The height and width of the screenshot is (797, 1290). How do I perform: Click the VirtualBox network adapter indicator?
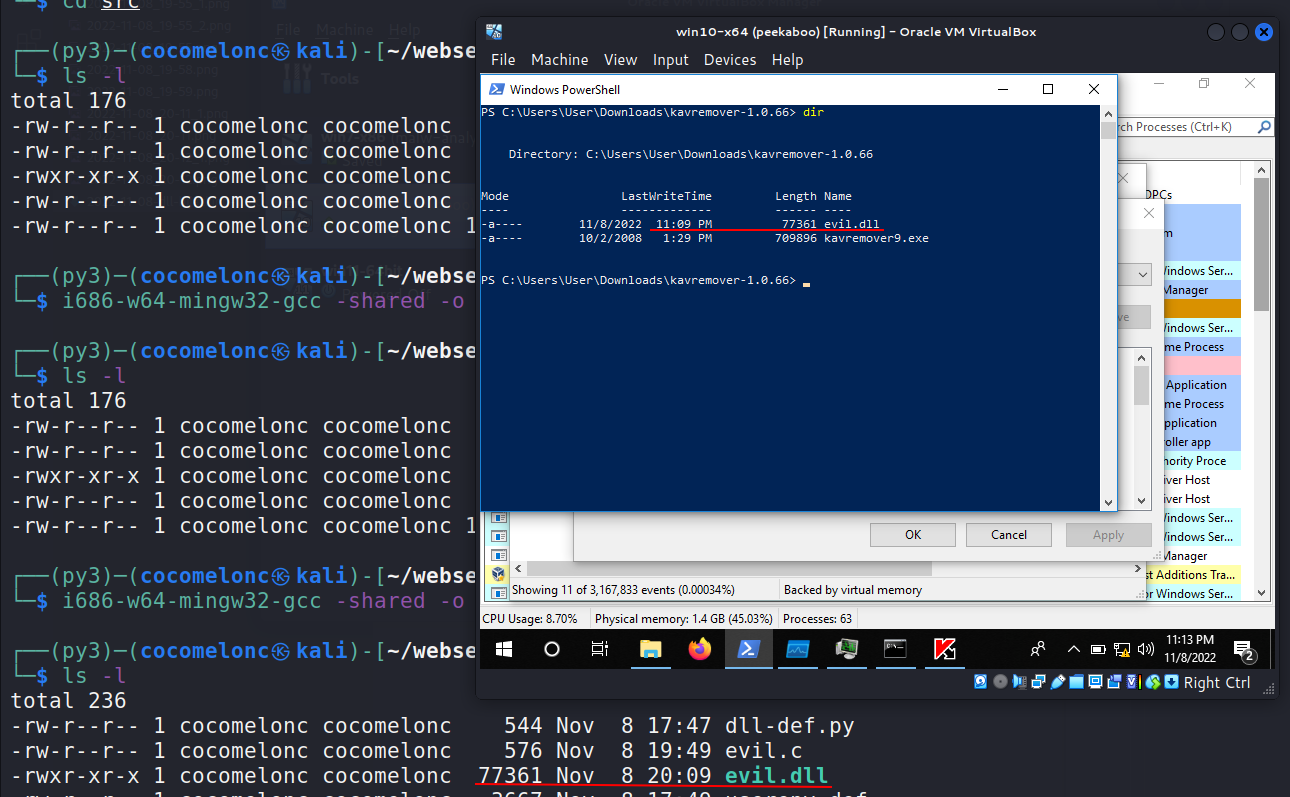(x=1038, y=682)
